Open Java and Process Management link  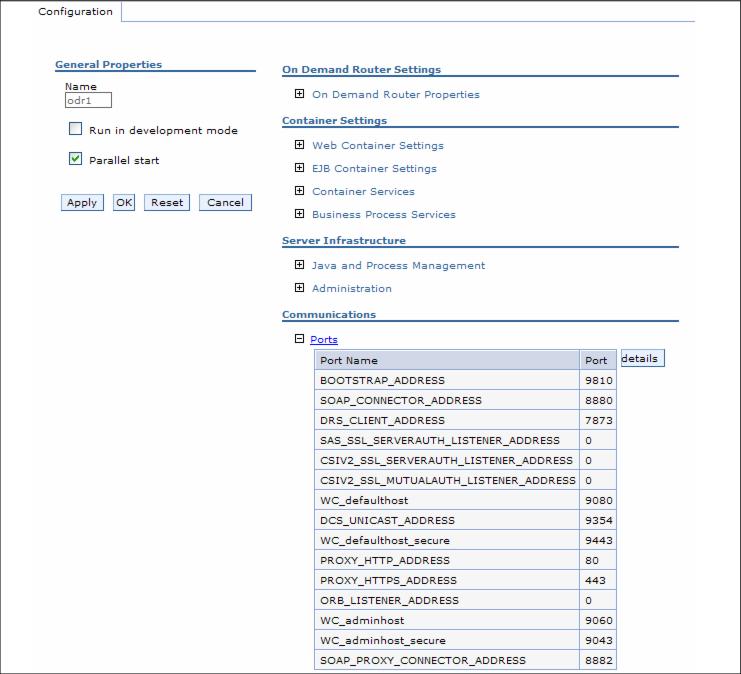click(x=398, y=266)
